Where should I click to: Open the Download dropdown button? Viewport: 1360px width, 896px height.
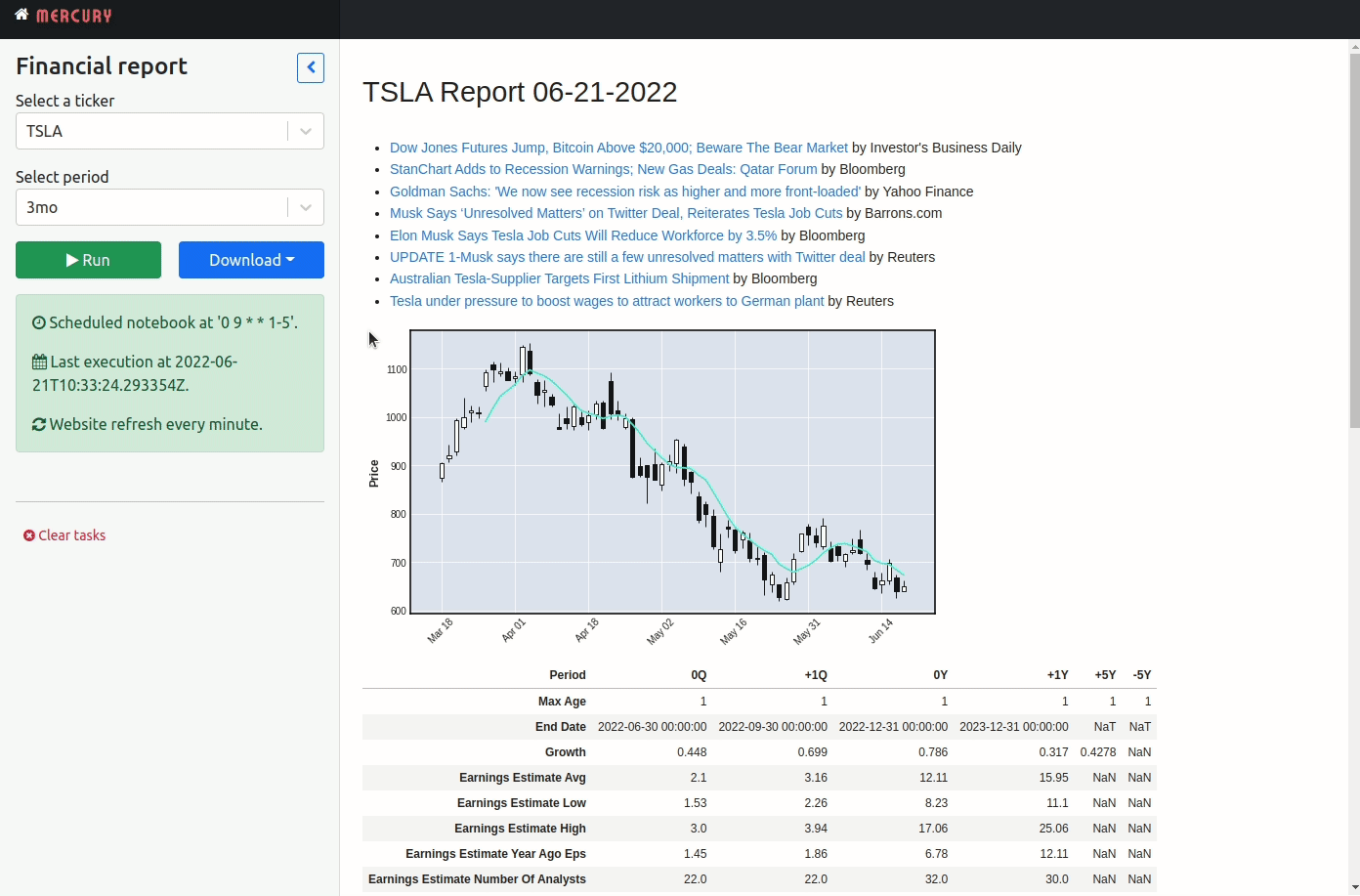tap(251, 260)
